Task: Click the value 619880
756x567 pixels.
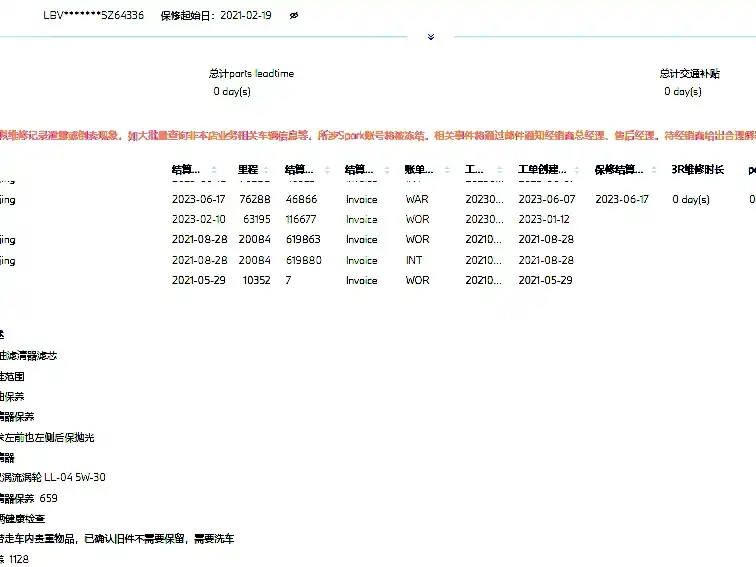Action: click(304, 260)
